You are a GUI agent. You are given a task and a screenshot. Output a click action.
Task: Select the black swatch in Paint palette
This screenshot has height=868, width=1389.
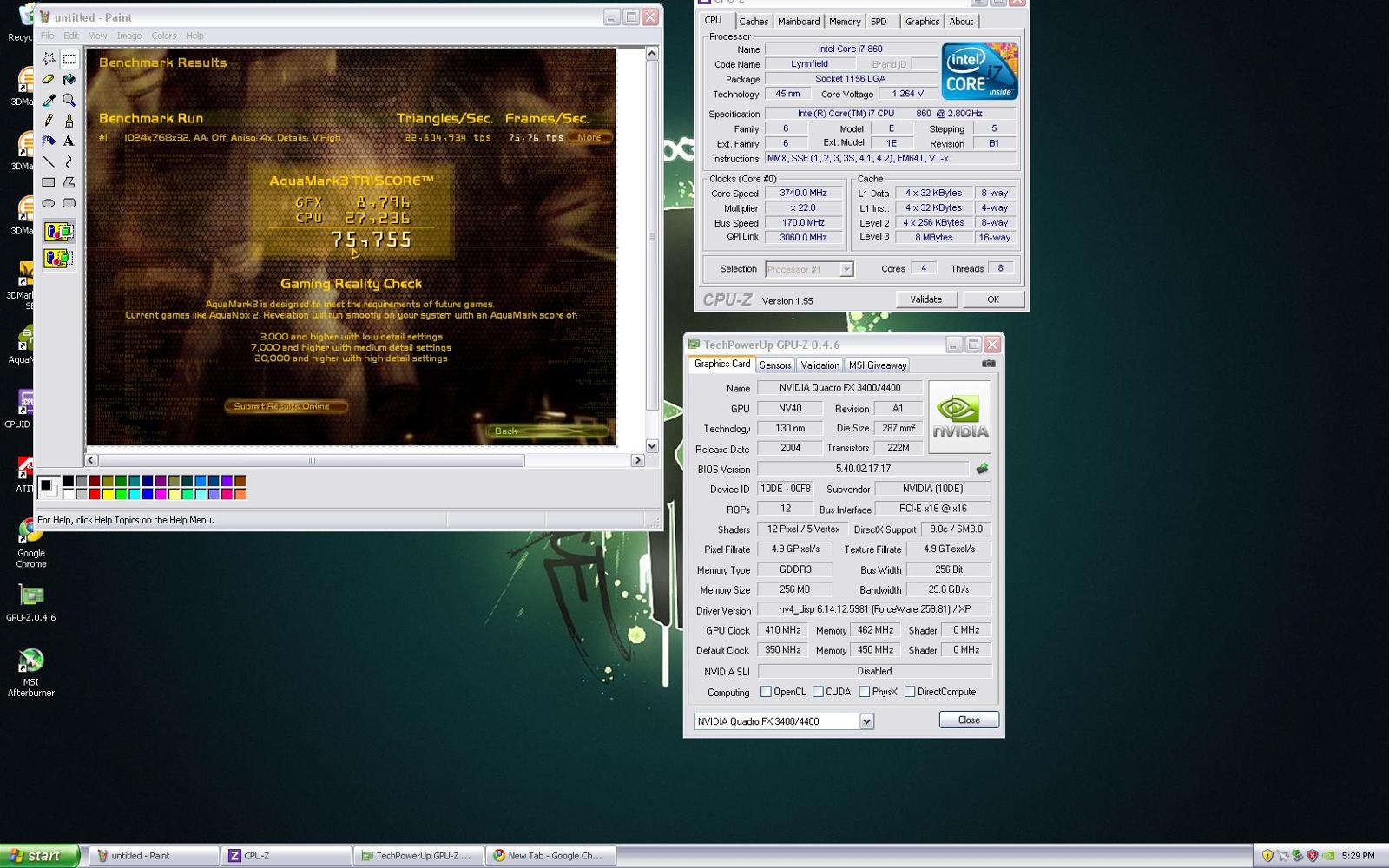click(68, 481)
